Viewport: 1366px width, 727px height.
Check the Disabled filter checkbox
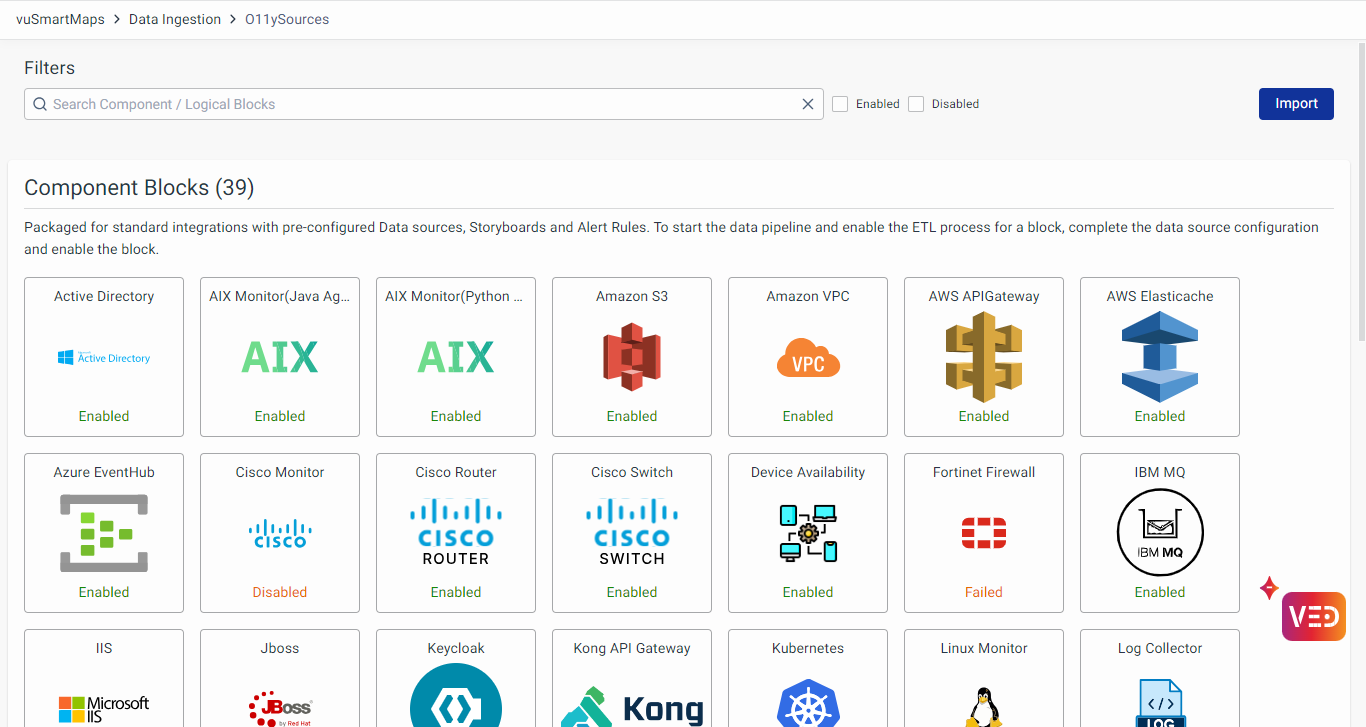[916, 104]
